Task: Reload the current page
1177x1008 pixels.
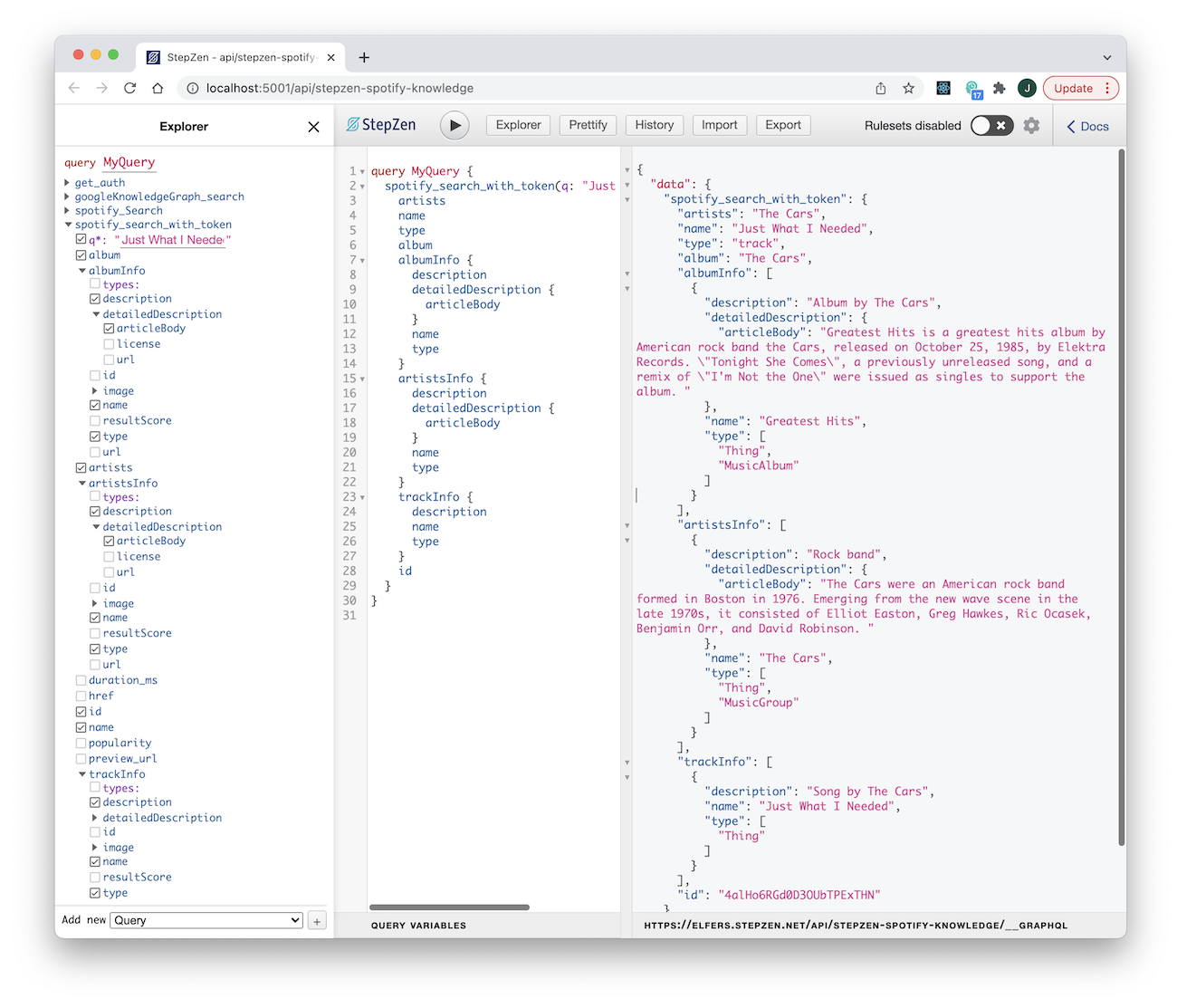Action: [130, 88]
